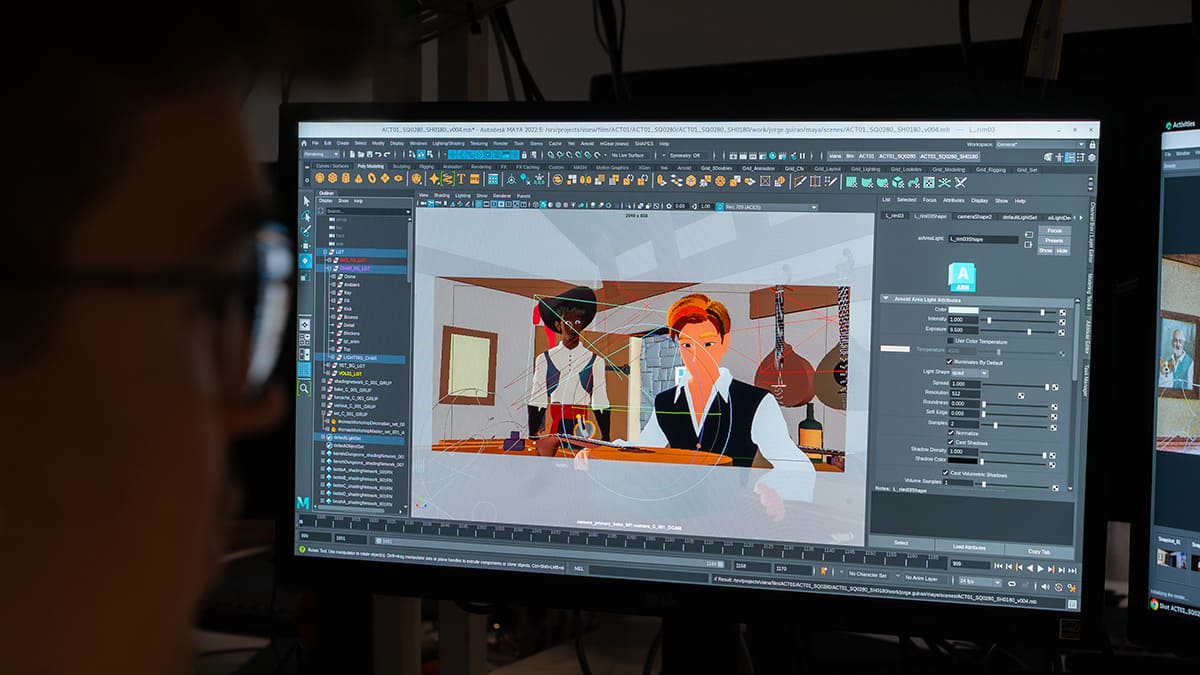Toggle the Normalize checkbox
The image size is (1200, 675).
pos(949,432)
